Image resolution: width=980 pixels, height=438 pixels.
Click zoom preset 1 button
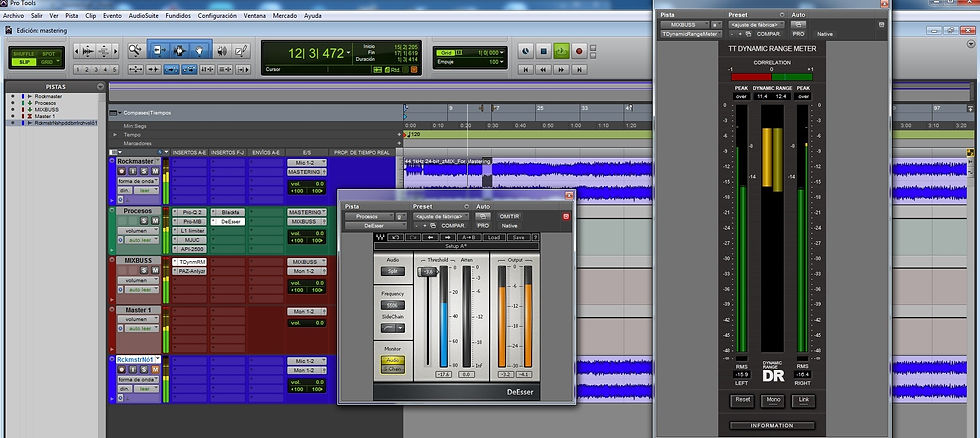(x=78, y=69)
